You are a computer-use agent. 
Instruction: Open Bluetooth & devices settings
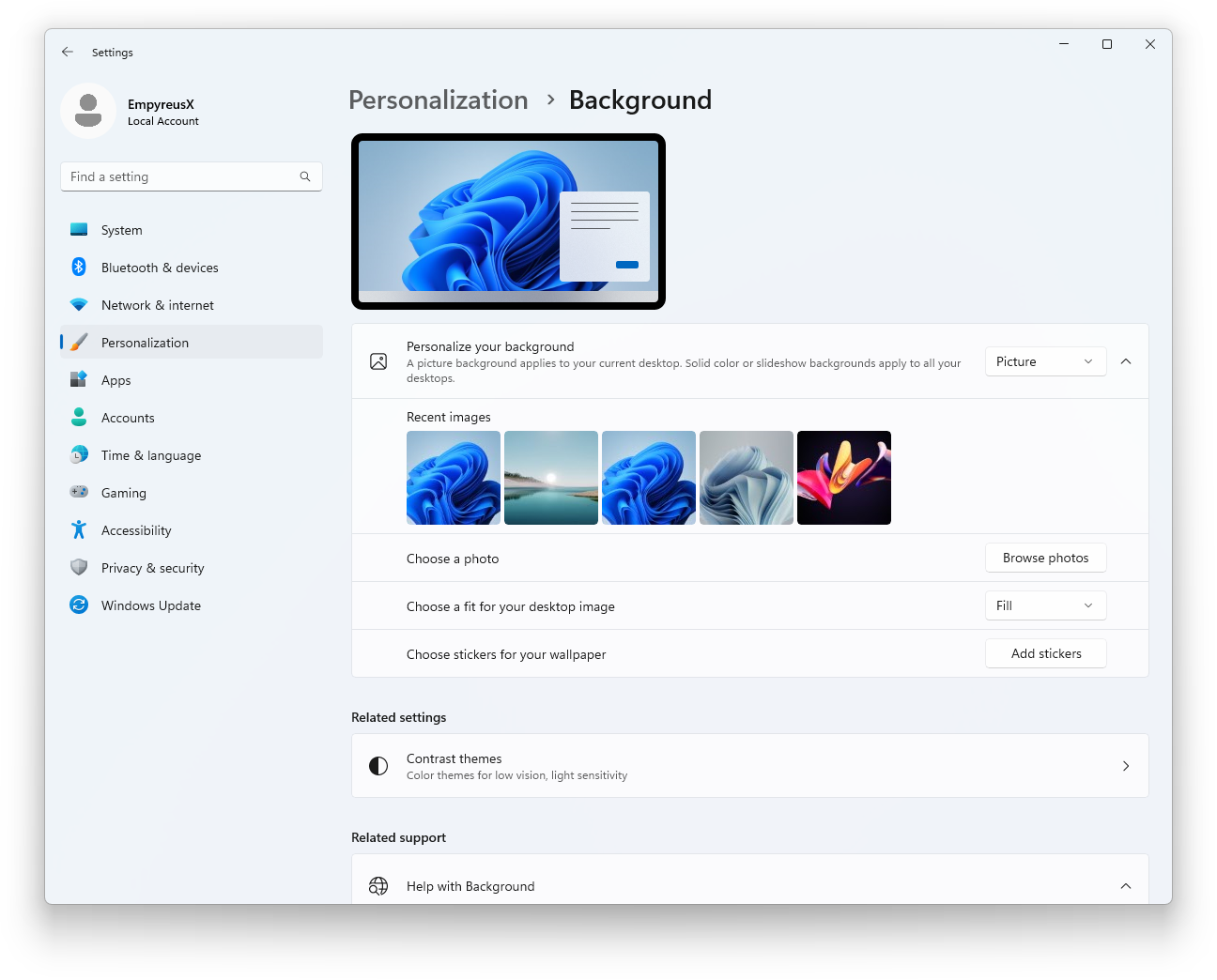point(192,268)
